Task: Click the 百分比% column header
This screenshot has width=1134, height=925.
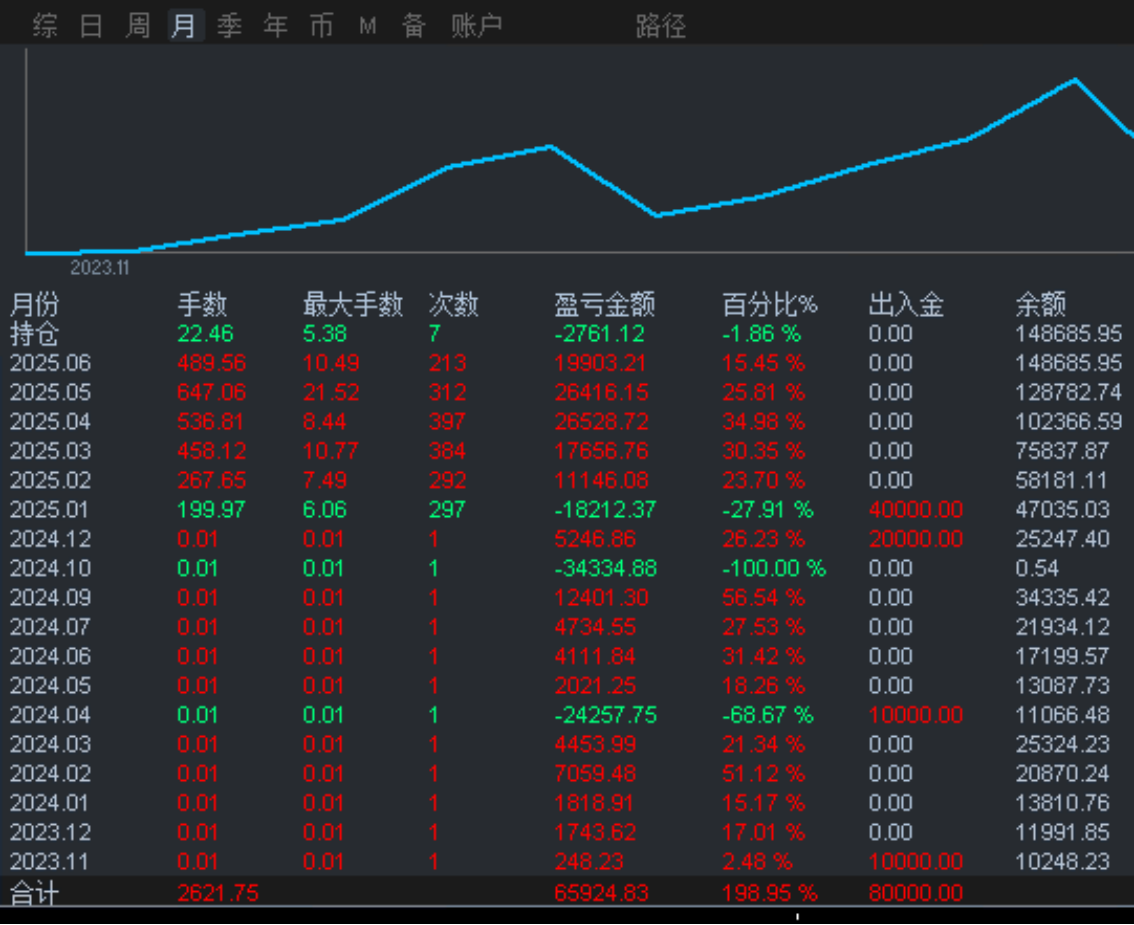Action: (x=770, y=304)
